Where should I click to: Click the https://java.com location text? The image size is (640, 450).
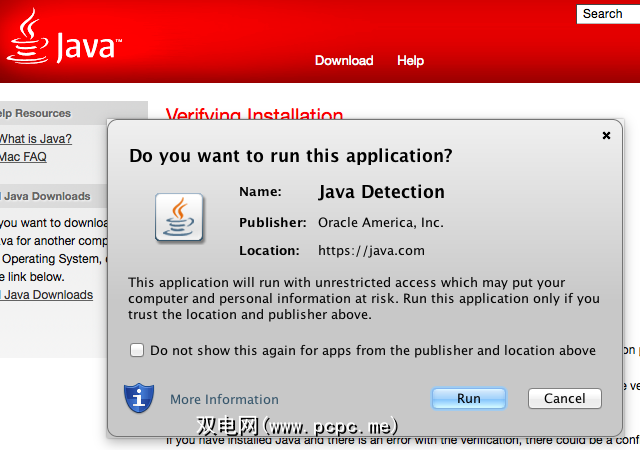coord(371,250)
